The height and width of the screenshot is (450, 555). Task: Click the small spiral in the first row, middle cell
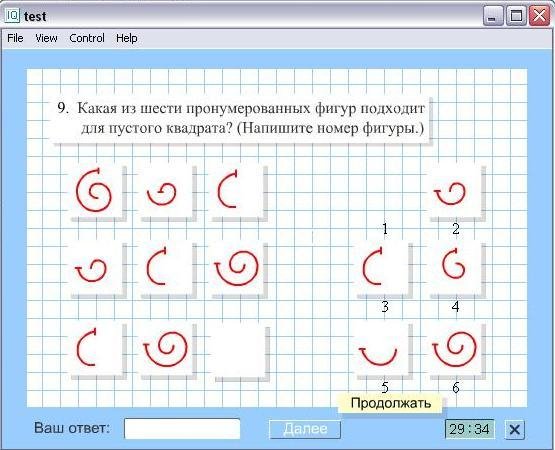point(166,192)
